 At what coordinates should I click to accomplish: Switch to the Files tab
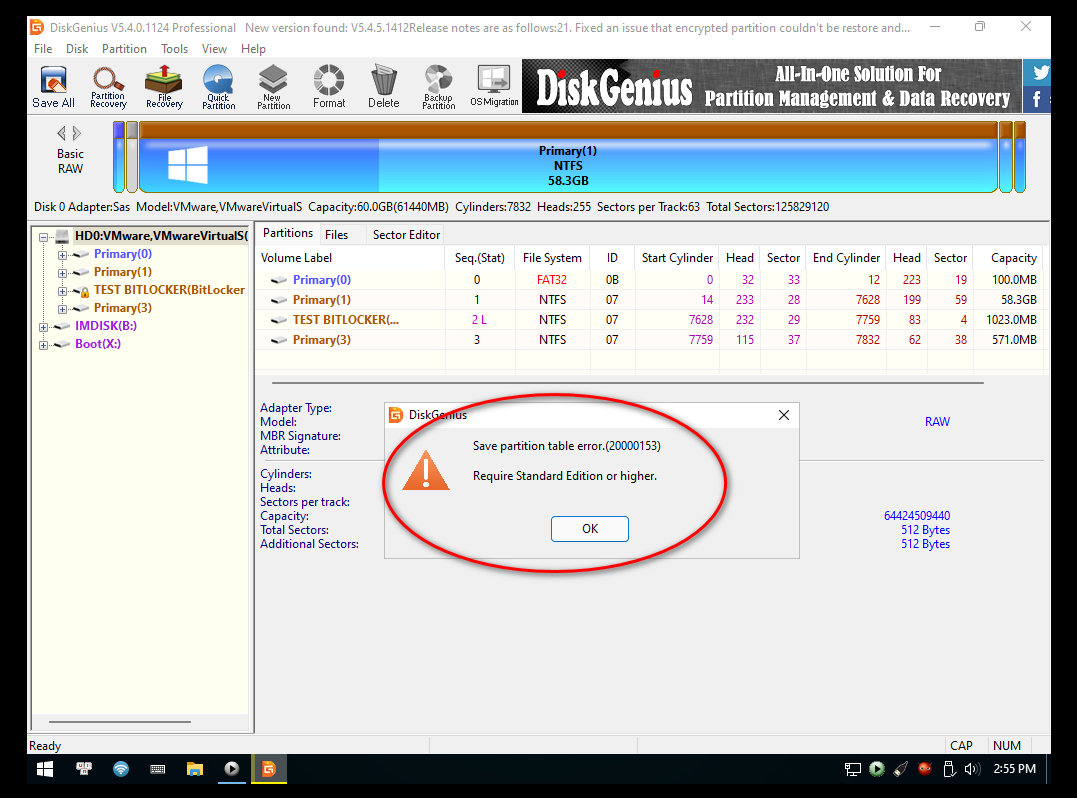pyautogui.click(x=337, y=235)
